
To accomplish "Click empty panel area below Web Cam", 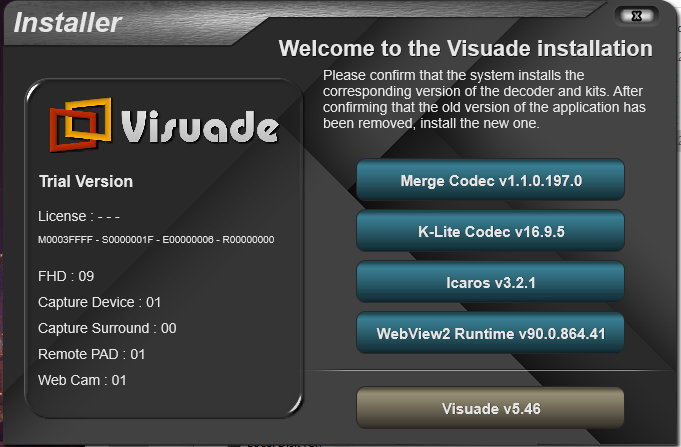I will [160, 400].
